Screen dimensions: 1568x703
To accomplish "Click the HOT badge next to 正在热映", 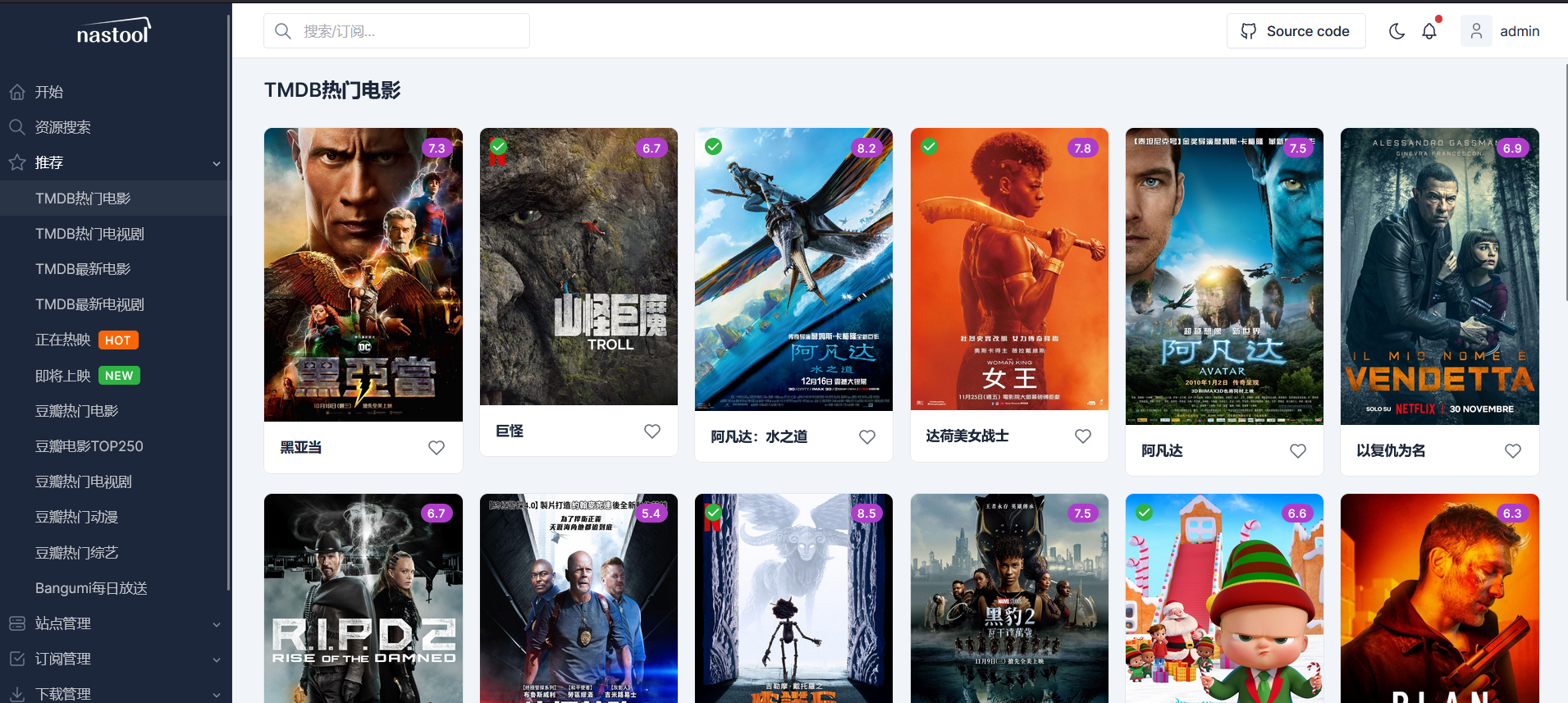I will (118, 340).
